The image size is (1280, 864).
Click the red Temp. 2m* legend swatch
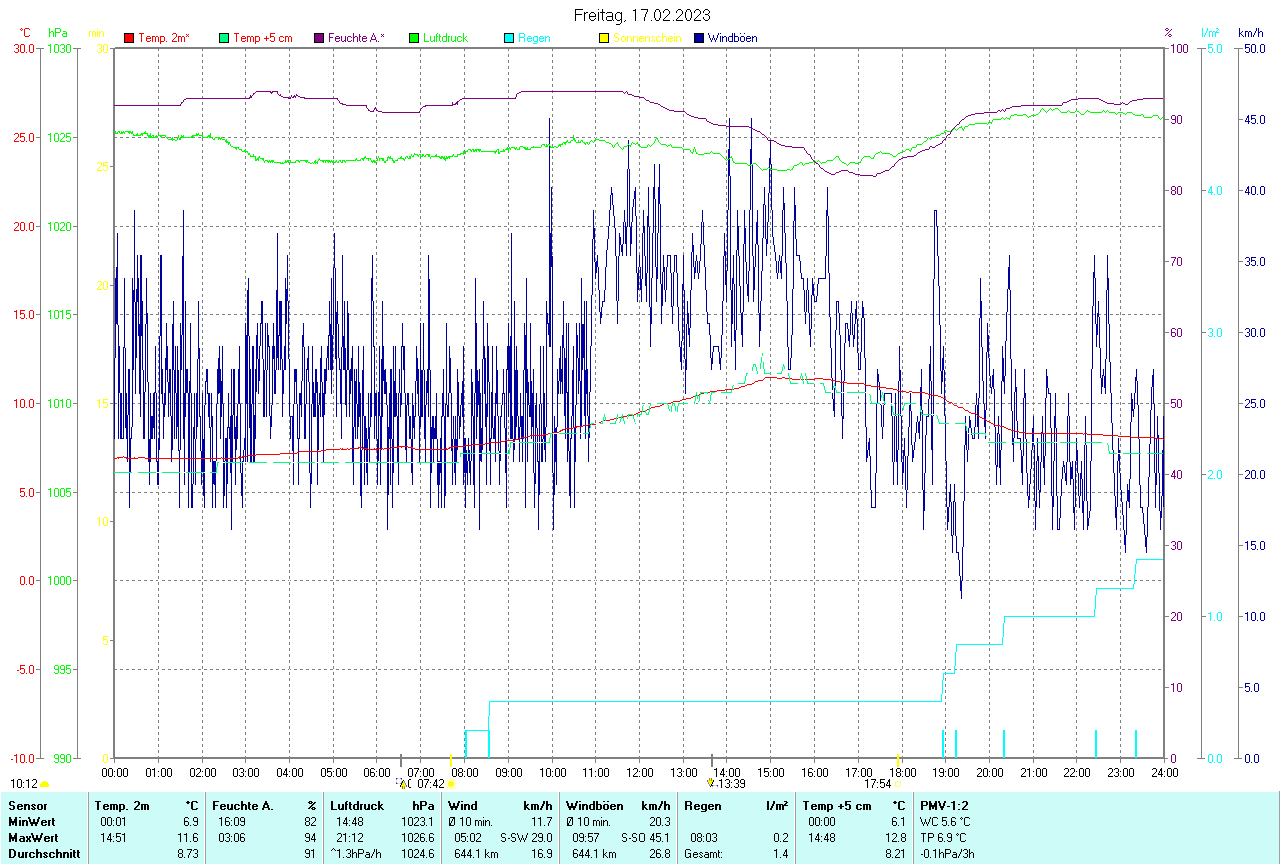click(x=129, y=38)
